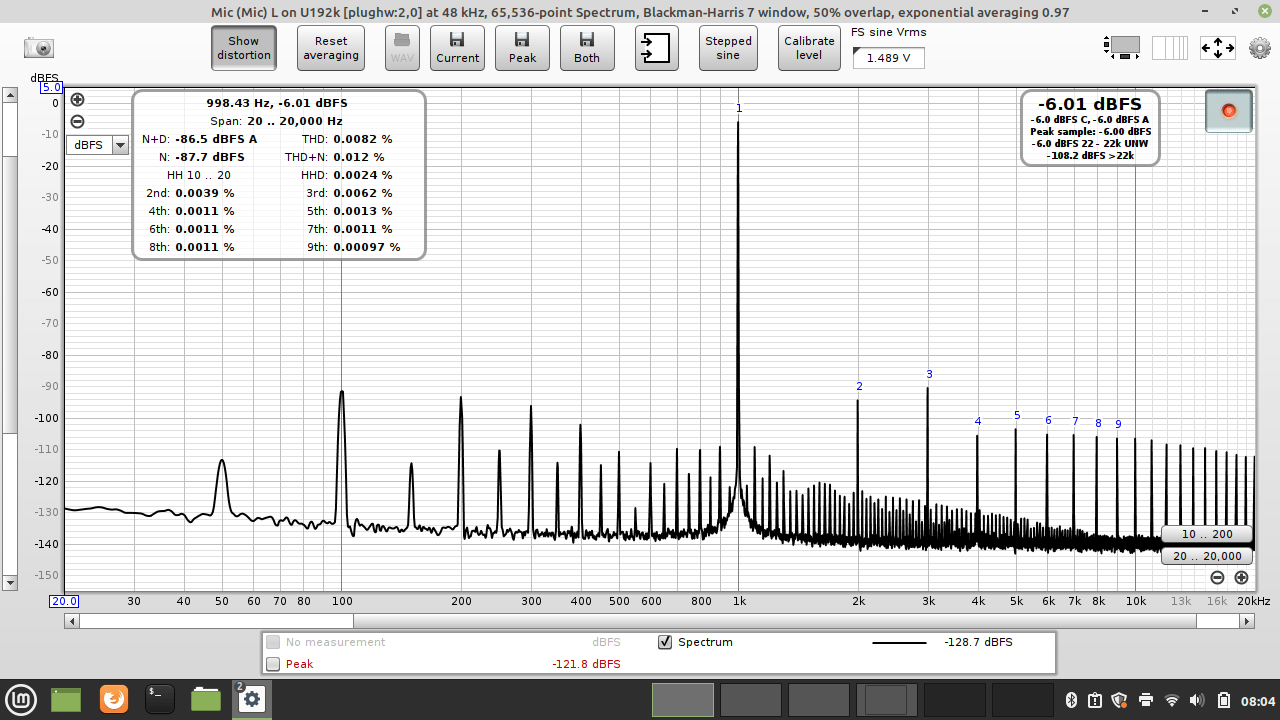Open the Wi-Fi network tray icon
This screenshot has height=720, width=1280.
[x=1172, y=700]
